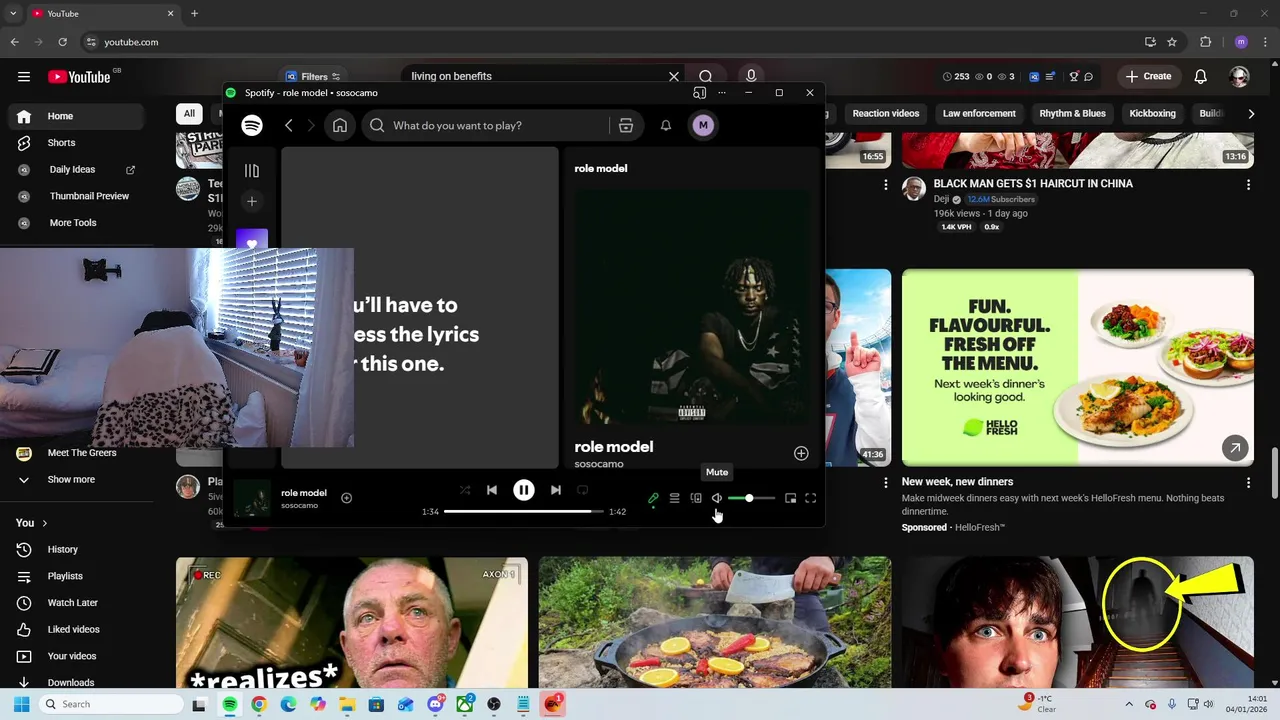Open Spotify notifications bell
This screenshot has height=720, width=1280.
[666, 125]
